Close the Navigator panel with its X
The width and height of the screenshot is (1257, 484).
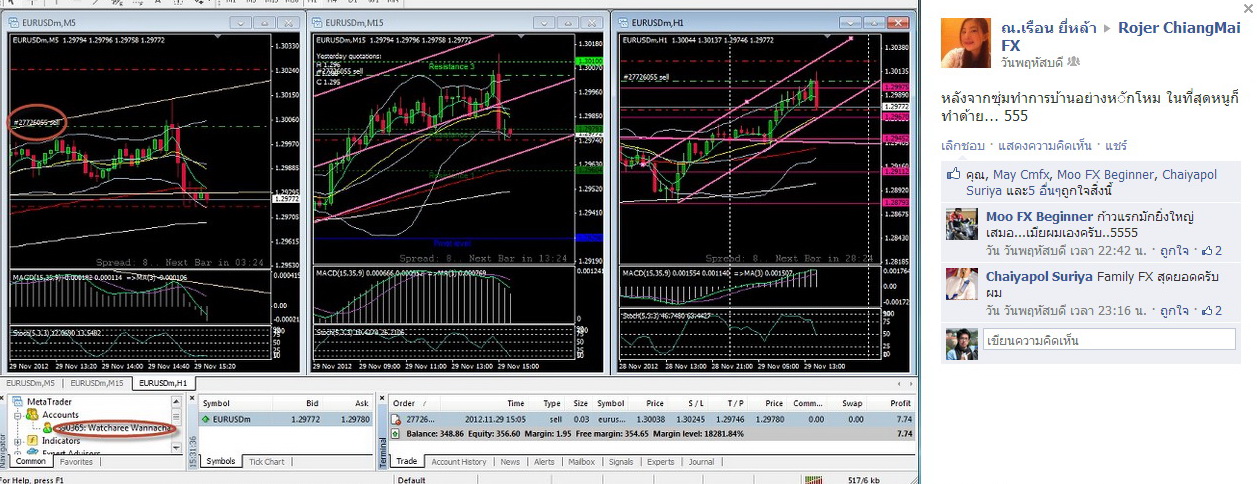2,398
